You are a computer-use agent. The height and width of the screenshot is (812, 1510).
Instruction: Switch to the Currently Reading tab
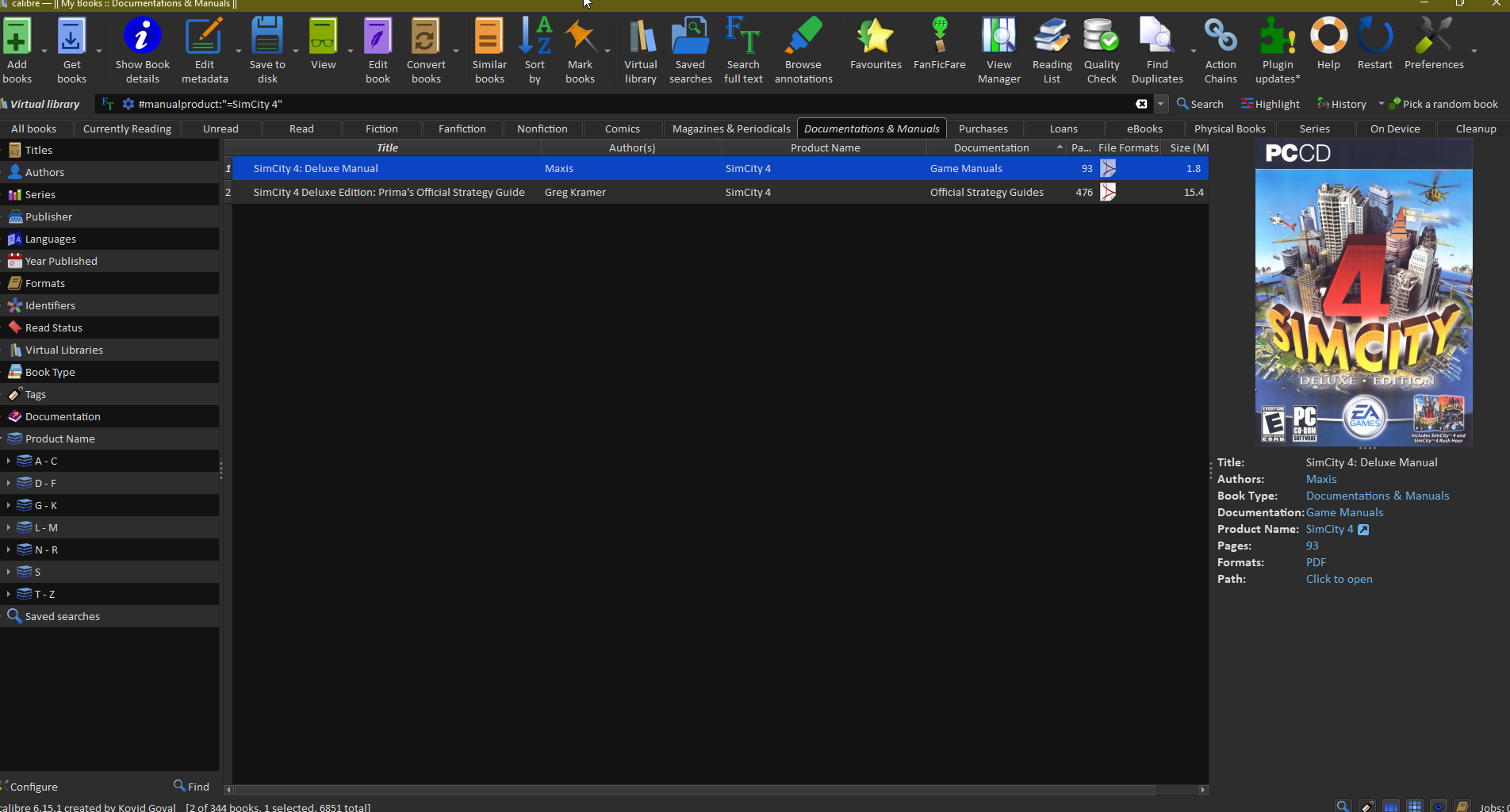pyautogui.click(x=127, y=128)
